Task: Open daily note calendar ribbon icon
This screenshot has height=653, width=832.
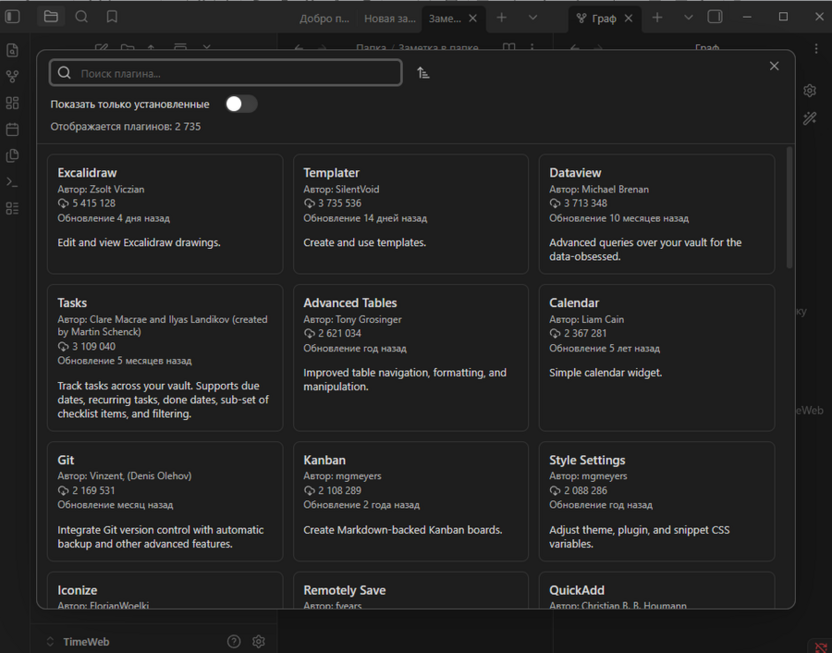Action: [x=12, y=129]
